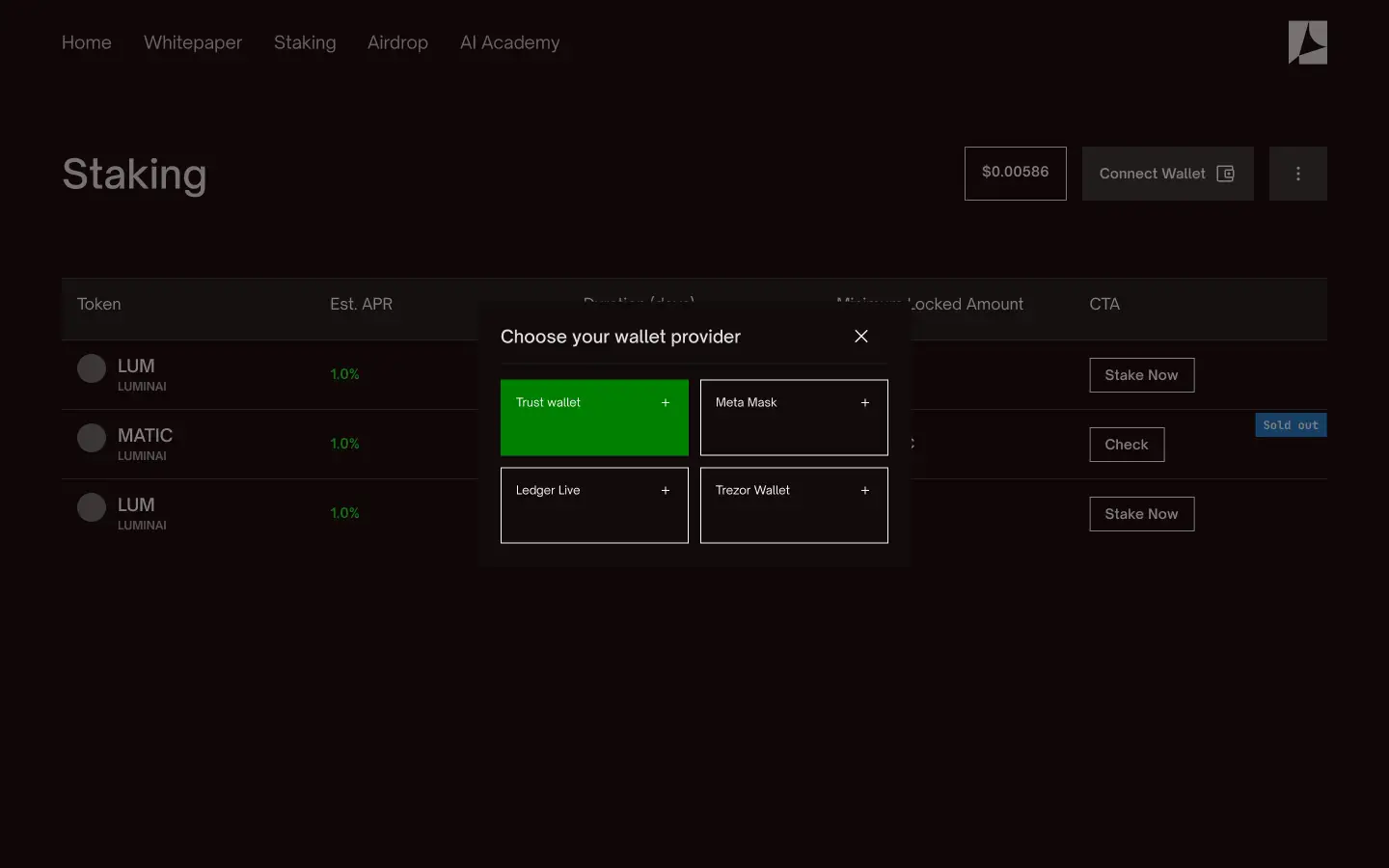
Task: Click the plus icon on Meta Mask
Action: (865, 403)
